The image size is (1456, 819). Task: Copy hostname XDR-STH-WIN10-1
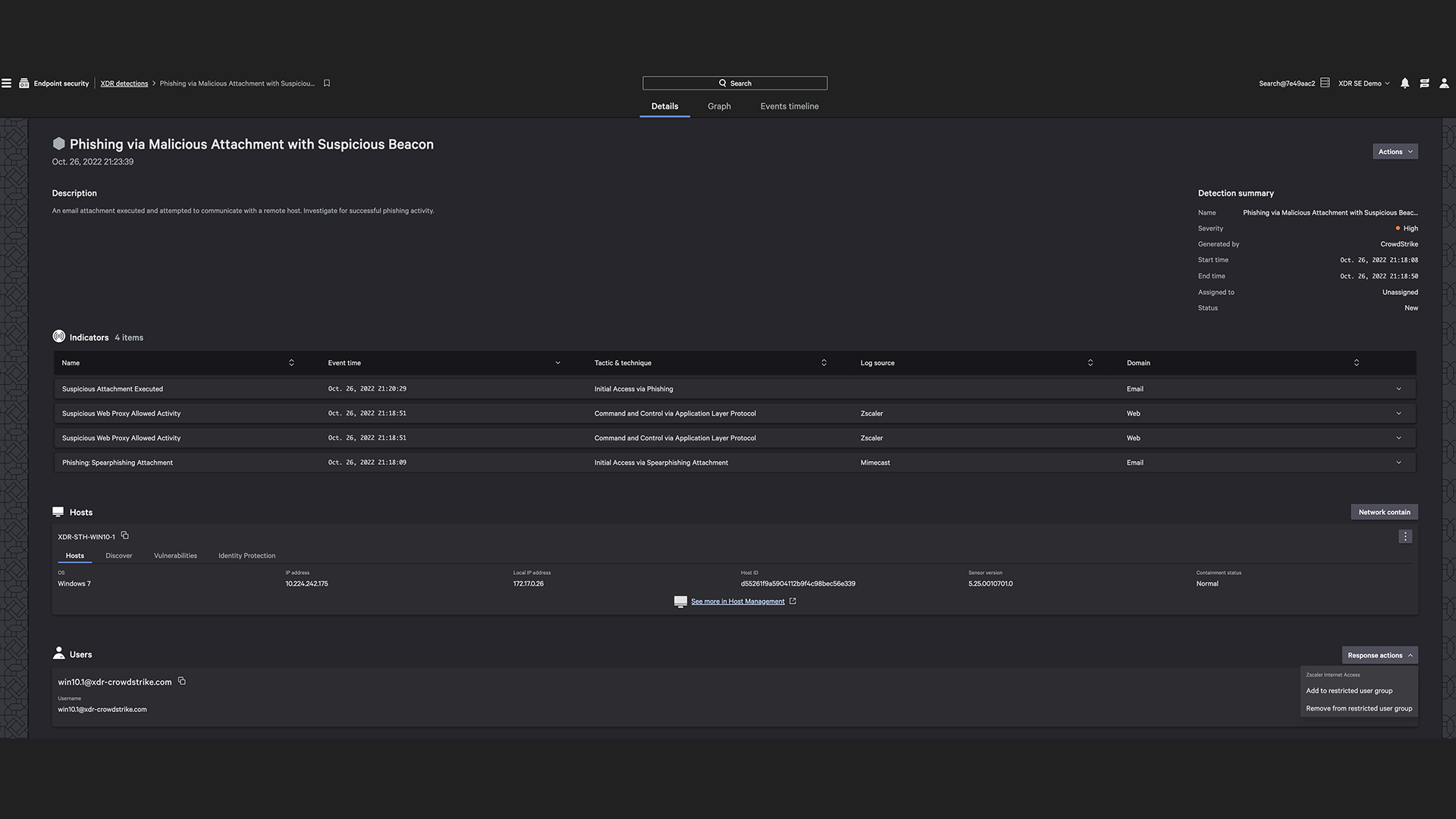coord(125,535)
